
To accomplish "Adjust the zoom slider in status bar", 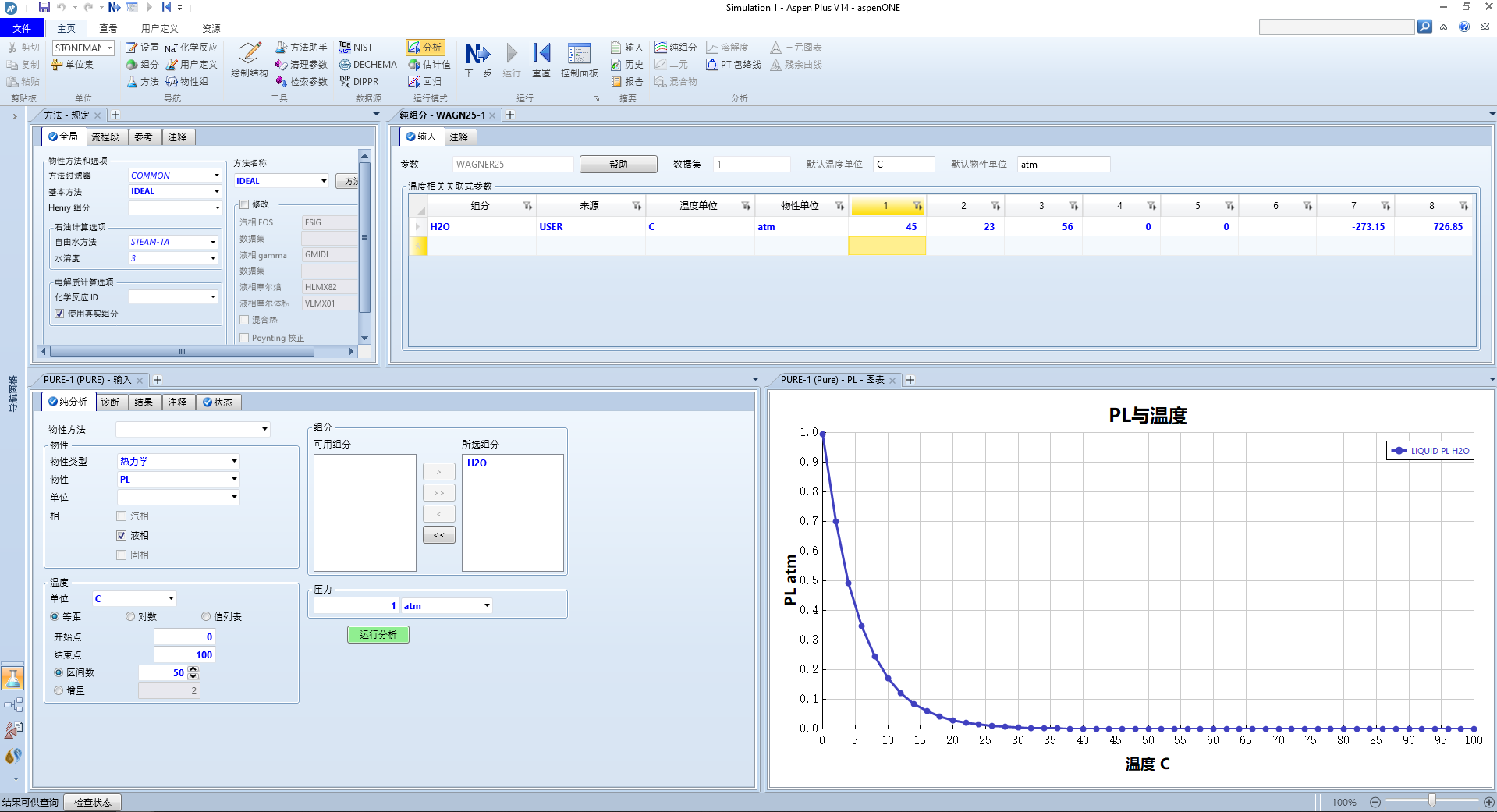I will (1431, 801).
